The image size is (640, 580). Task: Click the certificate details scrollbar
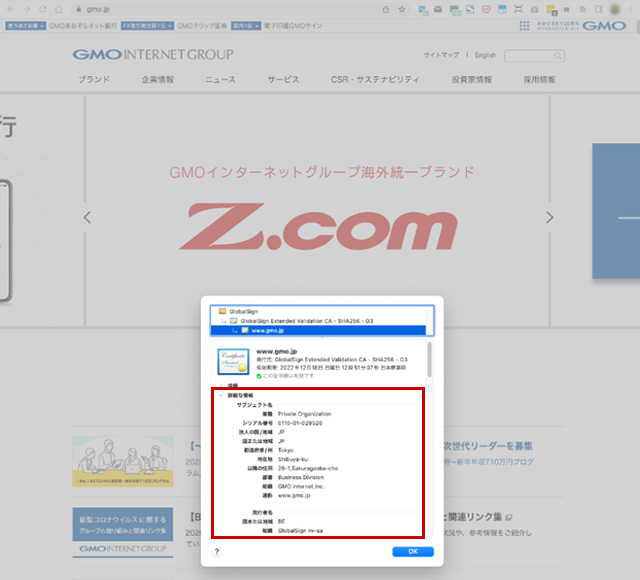(x=429, y=360)
